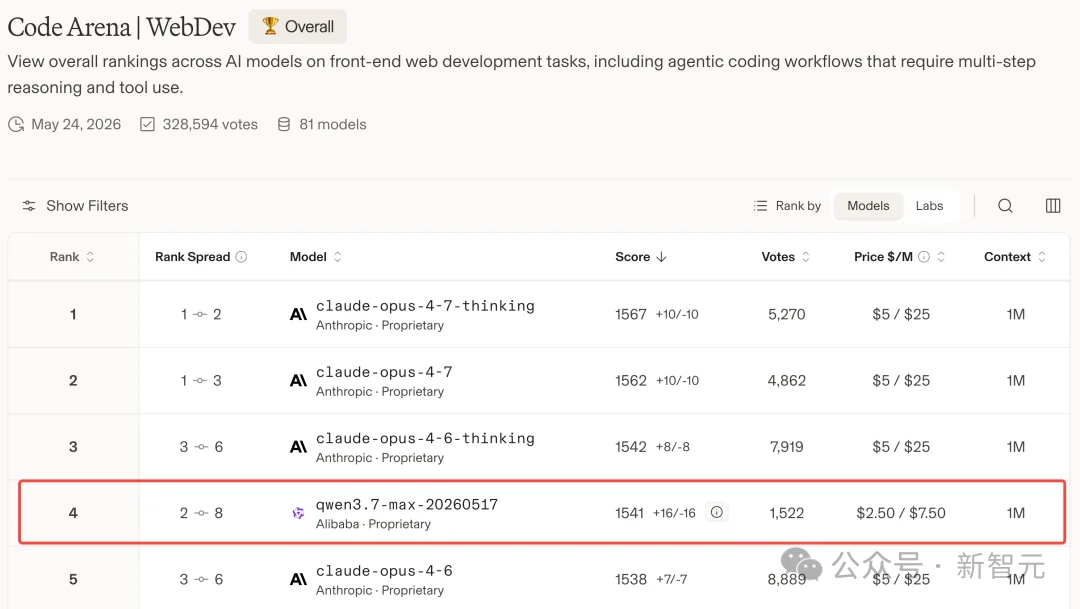This screenshot has height=609, width=1080.
Task: Select Models in Rank by toggle
Action: [868, 206]
